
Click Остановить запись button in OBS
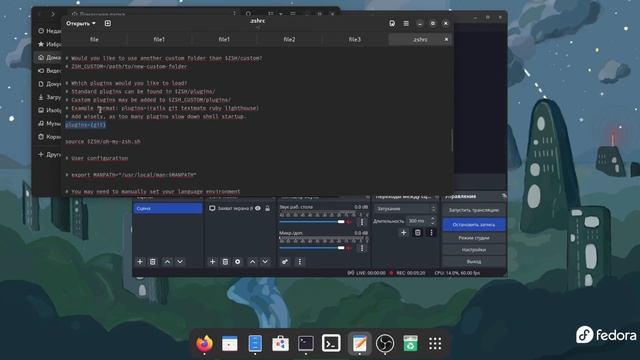coord(474,224)
